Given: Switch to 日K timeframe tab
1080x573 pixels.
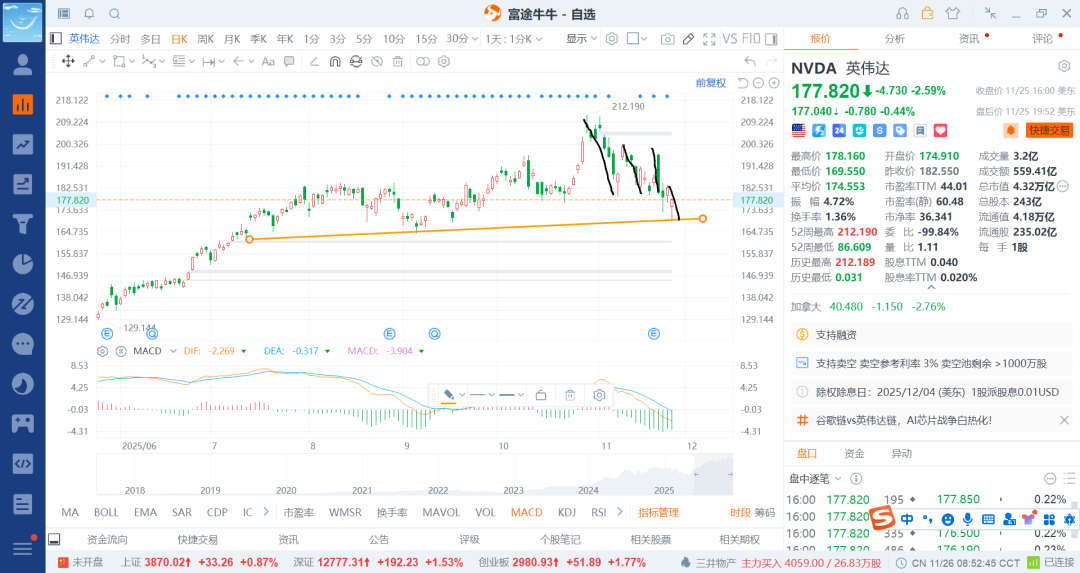Looking at the screenshot, I should tap(179, 39).
